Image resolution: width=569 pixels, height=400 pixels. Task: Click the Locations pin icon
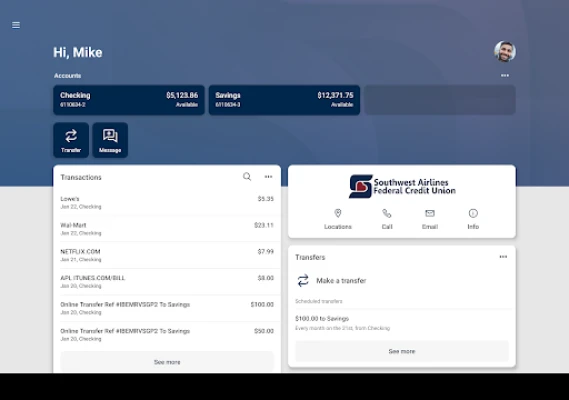[338, 213]
